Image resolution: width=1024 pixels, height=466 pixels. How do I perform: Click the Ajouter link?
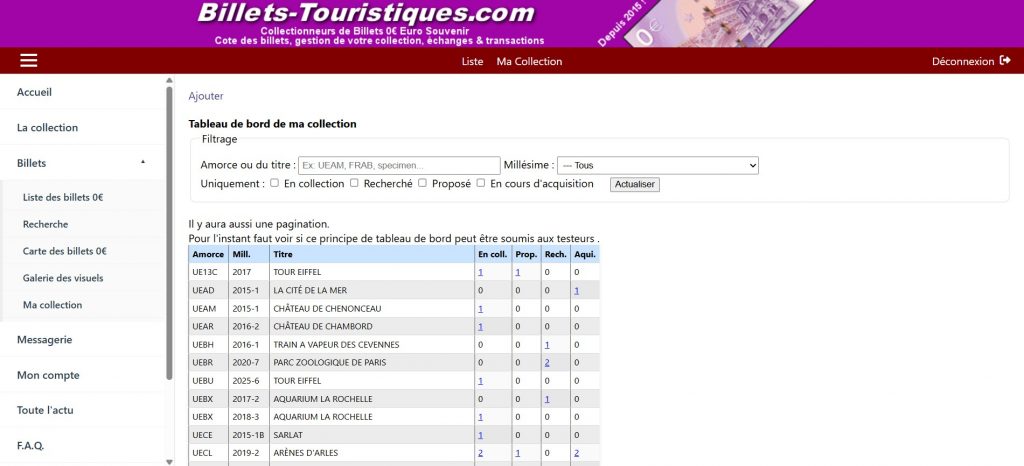(206, 96)
